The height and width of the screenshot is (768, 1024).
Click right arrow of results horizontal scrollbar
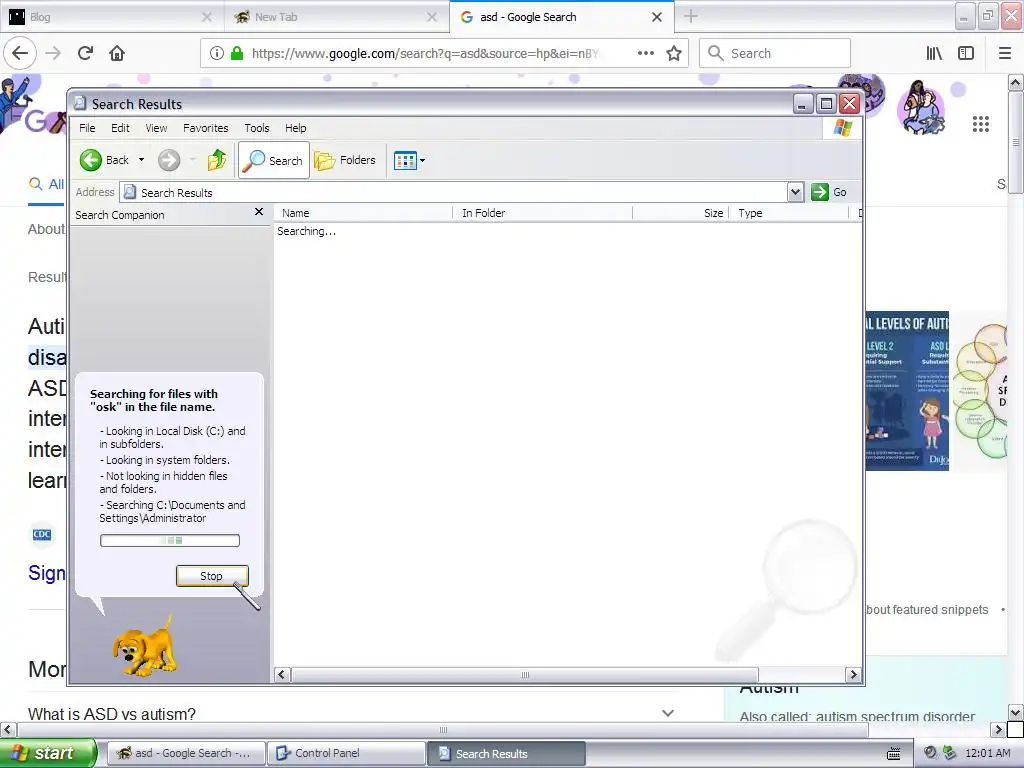coord(853,675)
